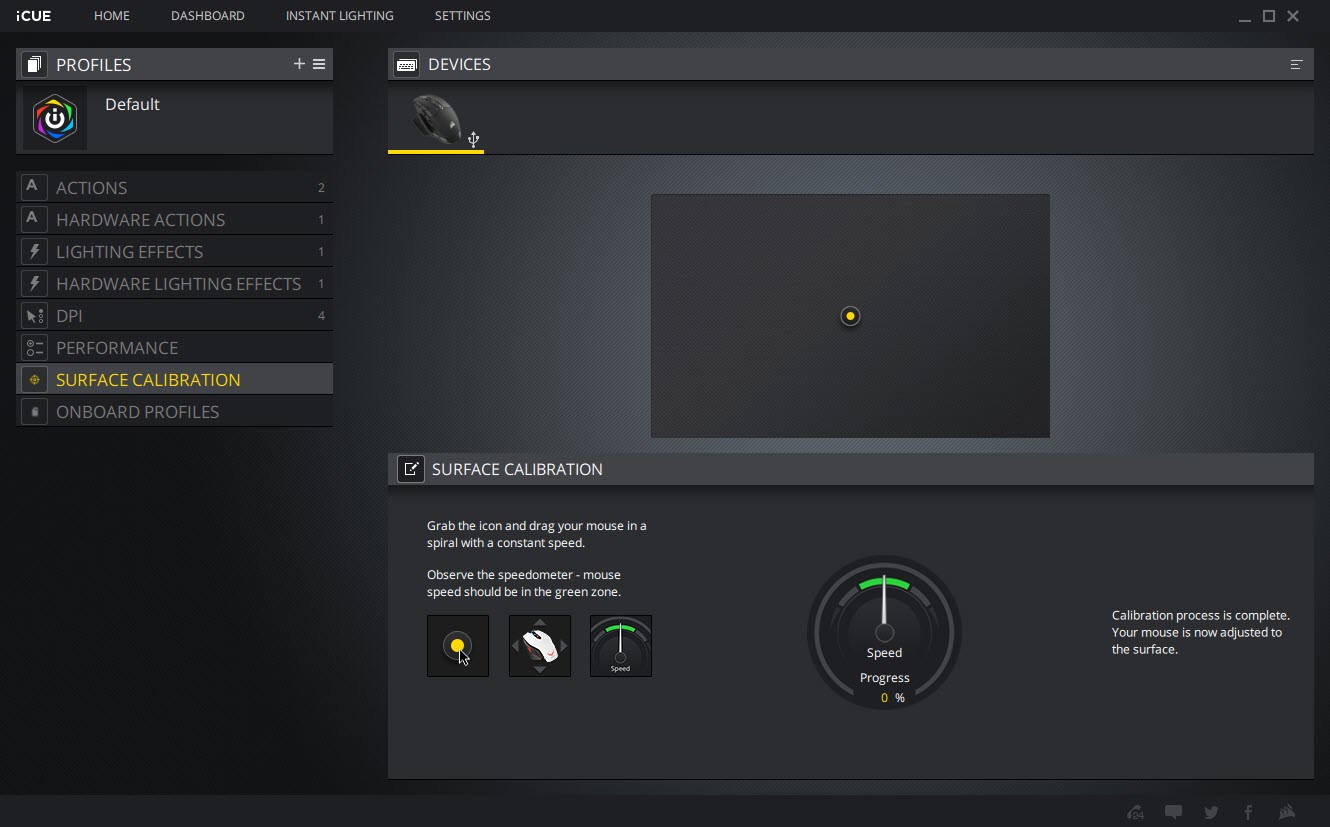1330x827 pixels.
Task: Click the Hardware Actions letter-A icon
Action: tap(34, 219)
